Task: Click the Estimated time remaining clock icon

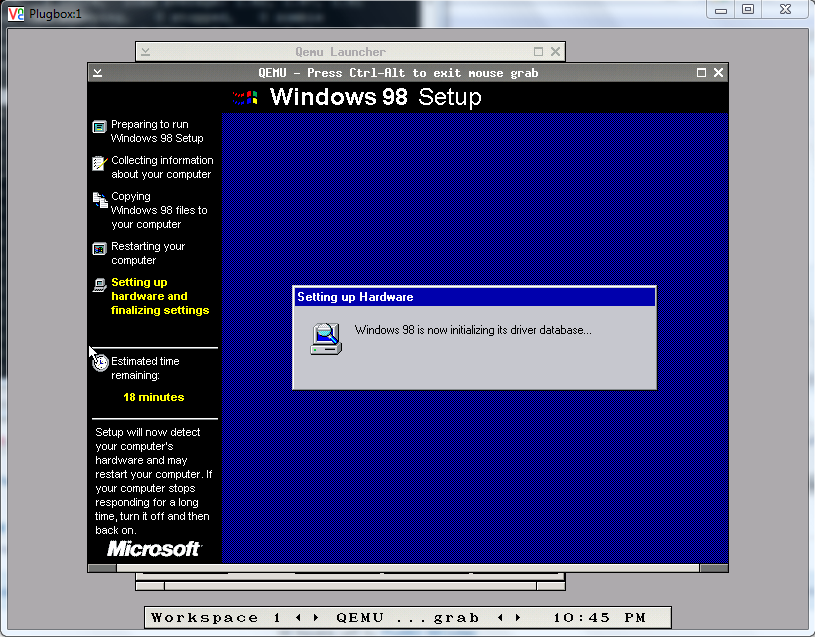Action: point(100,363)
